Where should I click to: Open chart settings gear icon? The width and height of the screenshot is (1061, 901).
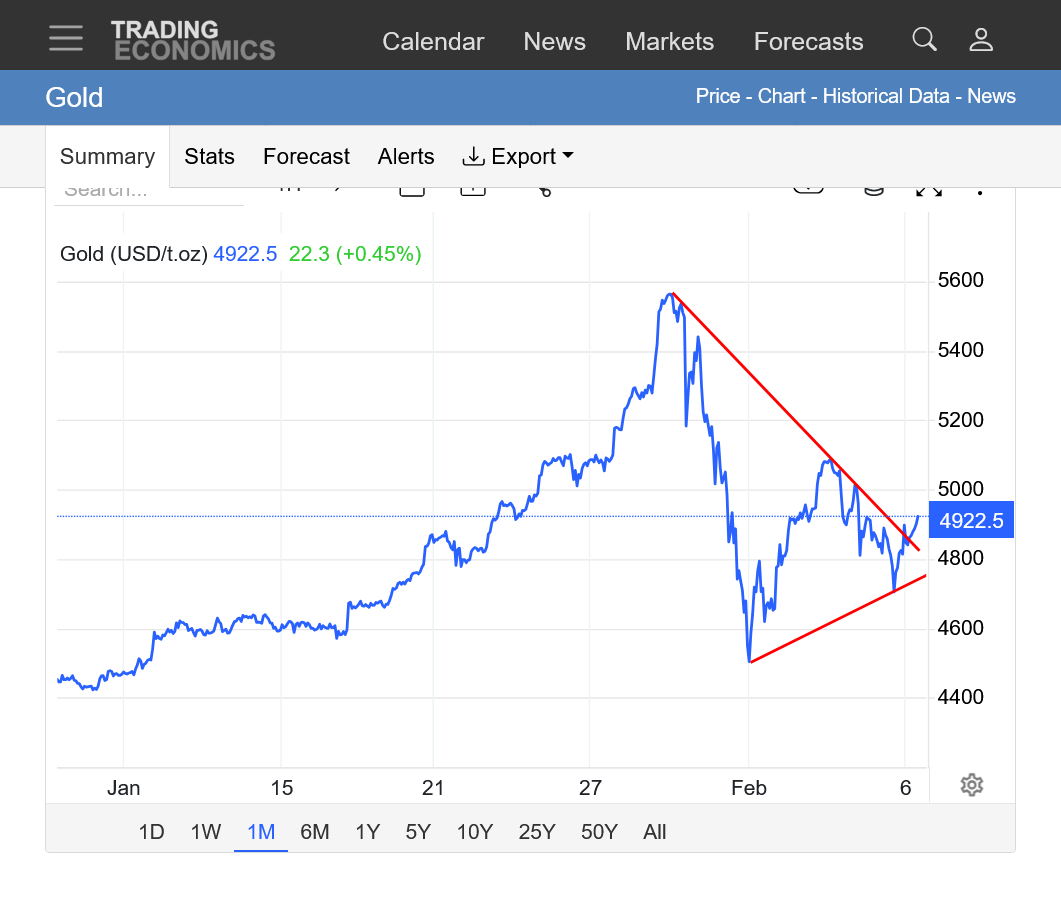coord(971,785)
